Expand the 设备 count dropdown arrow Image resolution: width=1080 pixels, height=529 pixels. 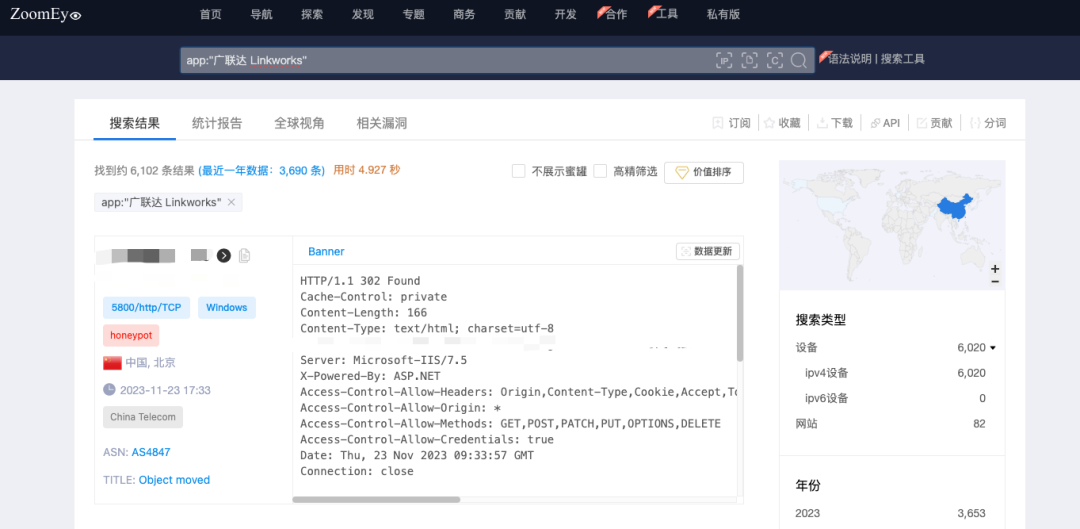993,349
